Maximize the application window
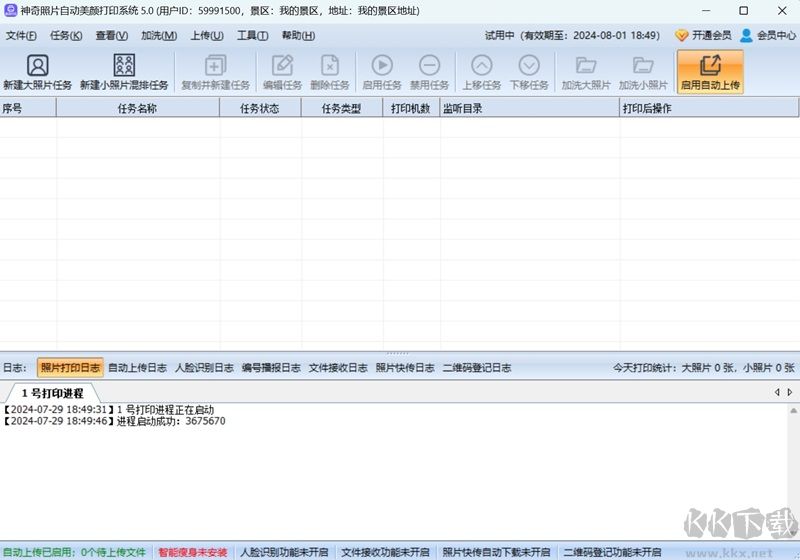This screenshot has height=560, width=800. click(x=743, y=10)
